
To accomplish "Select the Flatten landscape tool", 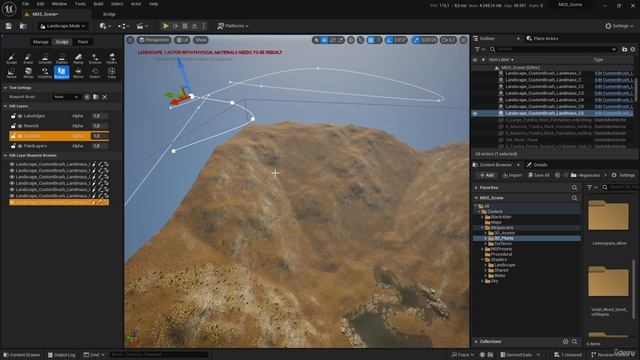I will [62, 58].
